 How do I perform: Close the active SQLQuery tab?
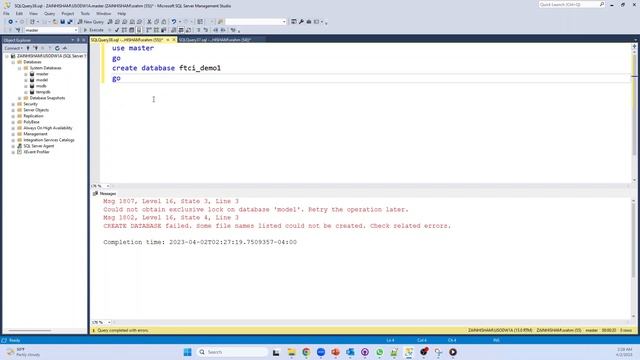click(173, 40)
